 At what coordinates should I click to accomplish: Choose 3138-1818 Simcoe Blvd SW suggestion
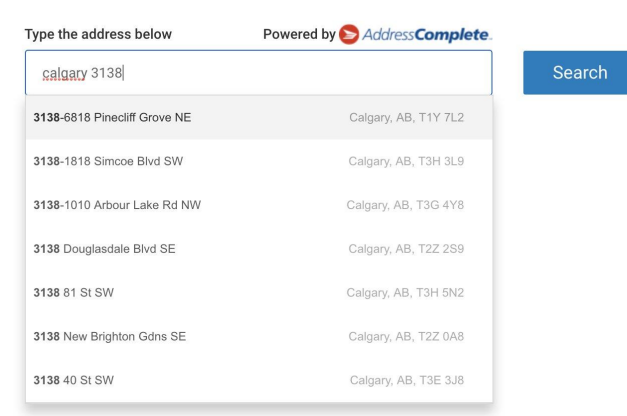(259, 161)
